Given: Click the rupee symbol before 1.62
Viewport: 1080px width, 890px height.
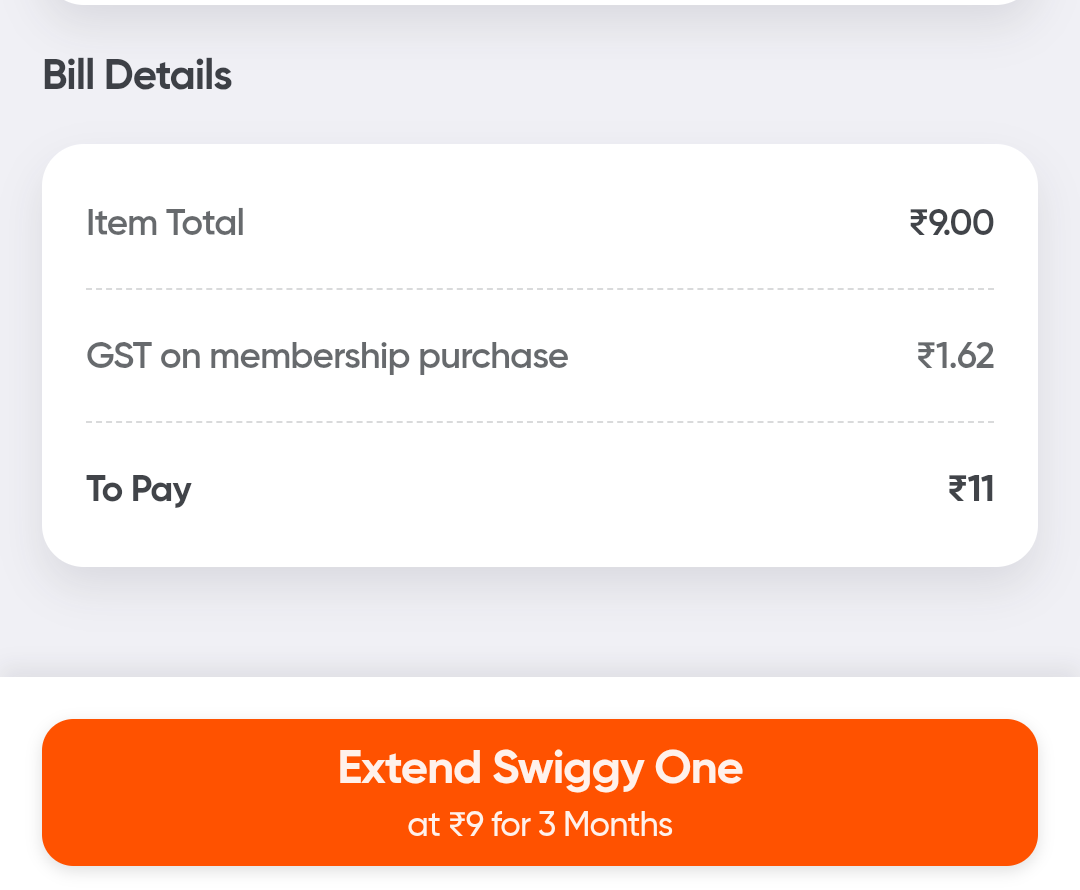Looking at the screenshot, I should [926, 356].
